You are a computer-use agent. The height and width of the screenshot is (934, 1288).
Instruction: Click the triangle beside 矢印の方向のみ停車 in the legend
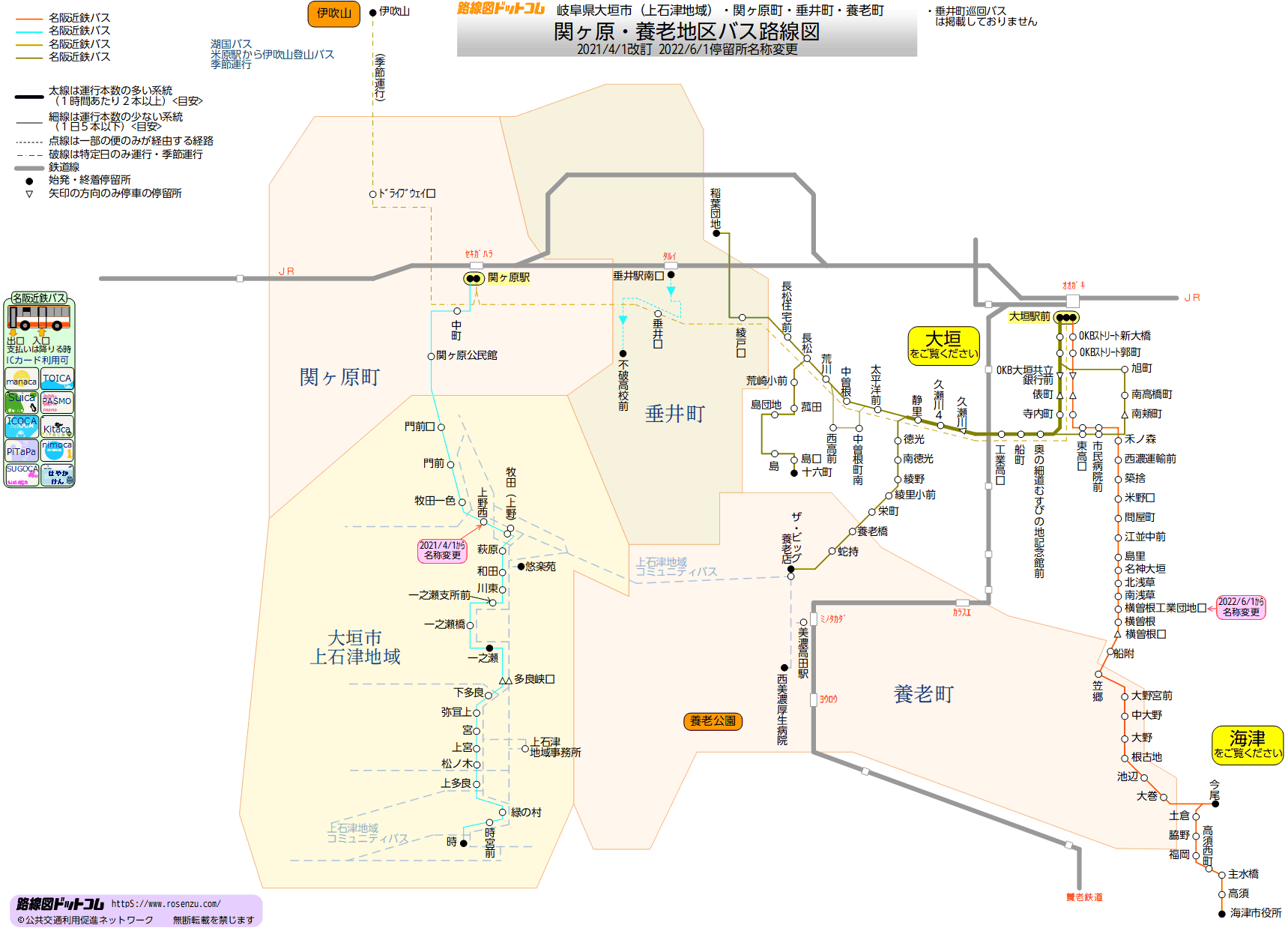coord(29,193)
